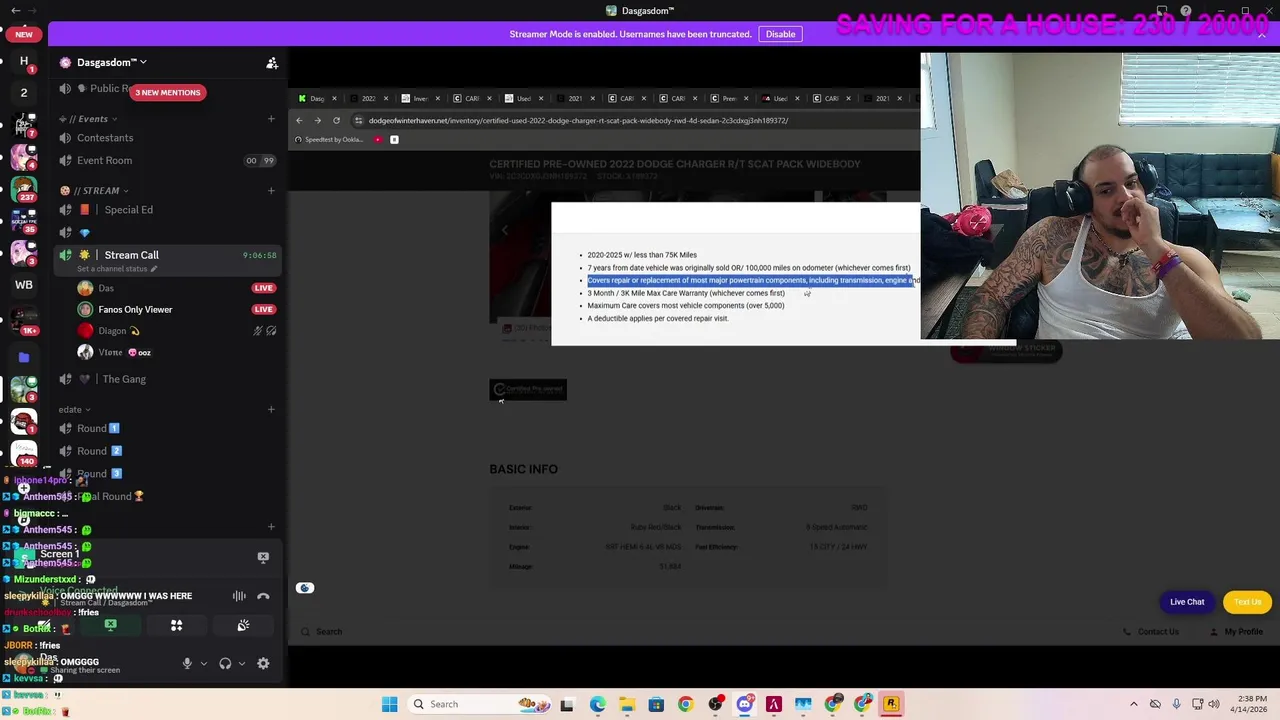
Task: Open Discord User Settings gear
Action: [x=263, y=663]
